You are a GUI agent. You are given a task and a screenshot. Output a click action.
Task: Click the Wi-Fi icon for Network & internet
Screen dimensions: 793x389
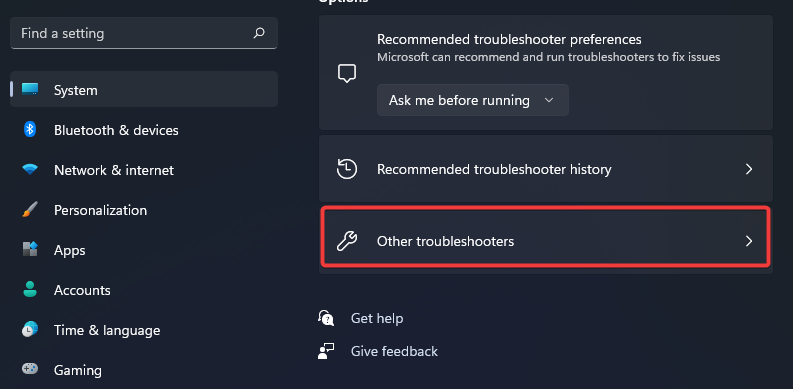click(30, 169)
